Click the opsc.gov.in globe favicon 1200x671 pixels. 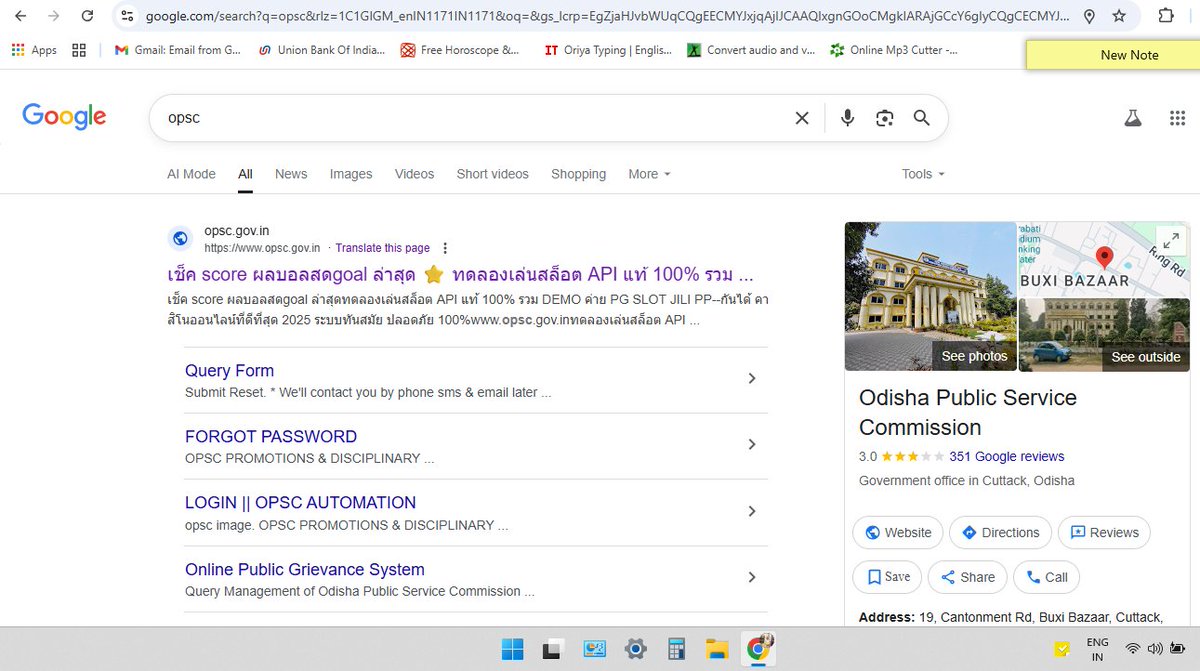181,238
